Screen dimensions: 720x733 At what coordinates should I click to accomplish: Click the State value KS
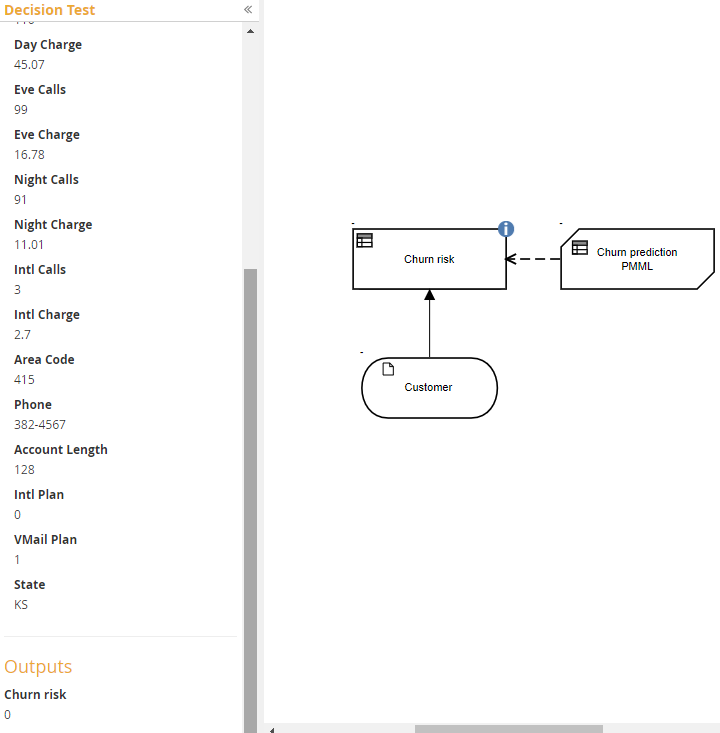tap(21, 605)
